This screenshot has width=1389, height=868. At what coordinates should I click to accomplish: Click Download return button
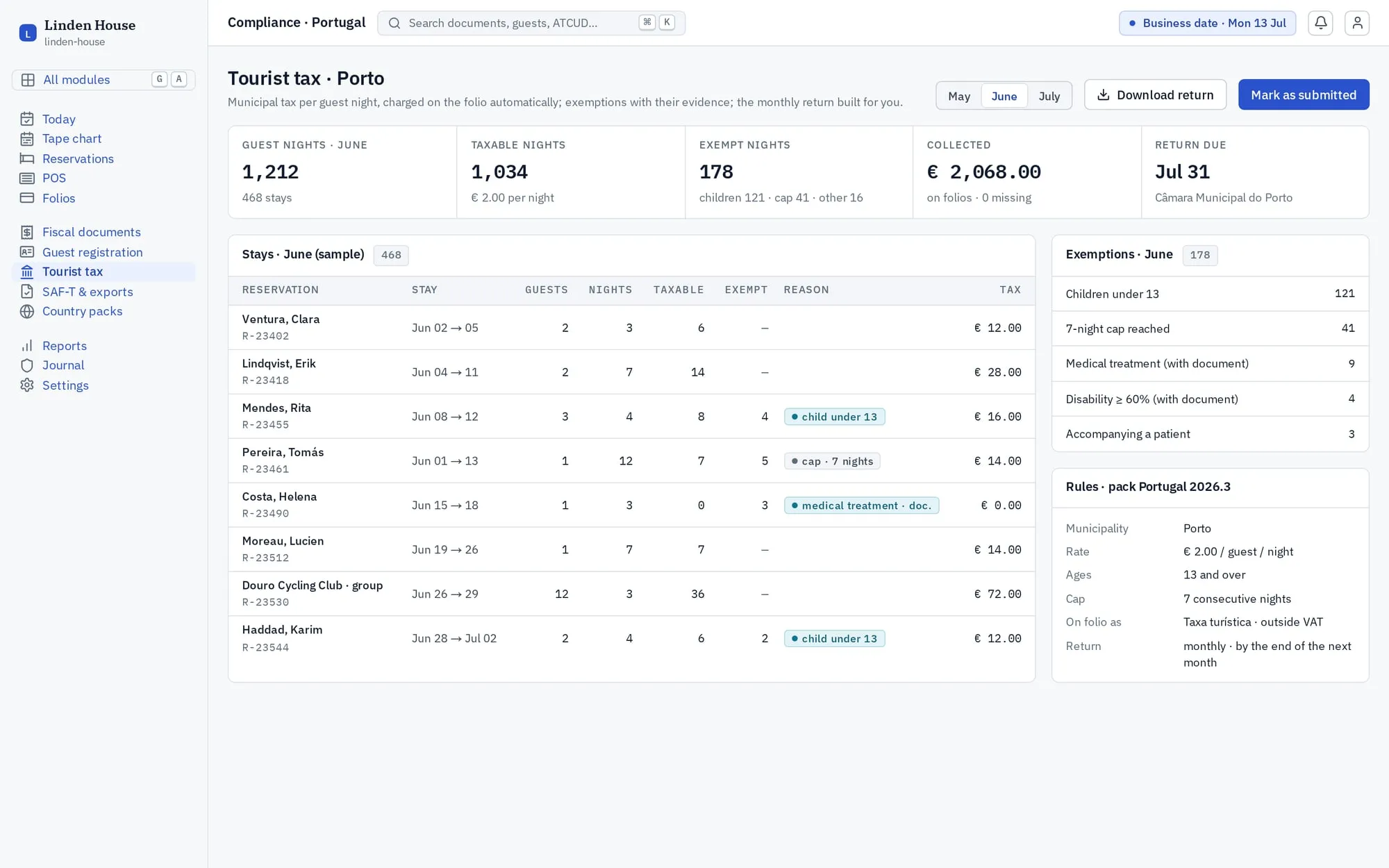click(x=1155, y=94)
